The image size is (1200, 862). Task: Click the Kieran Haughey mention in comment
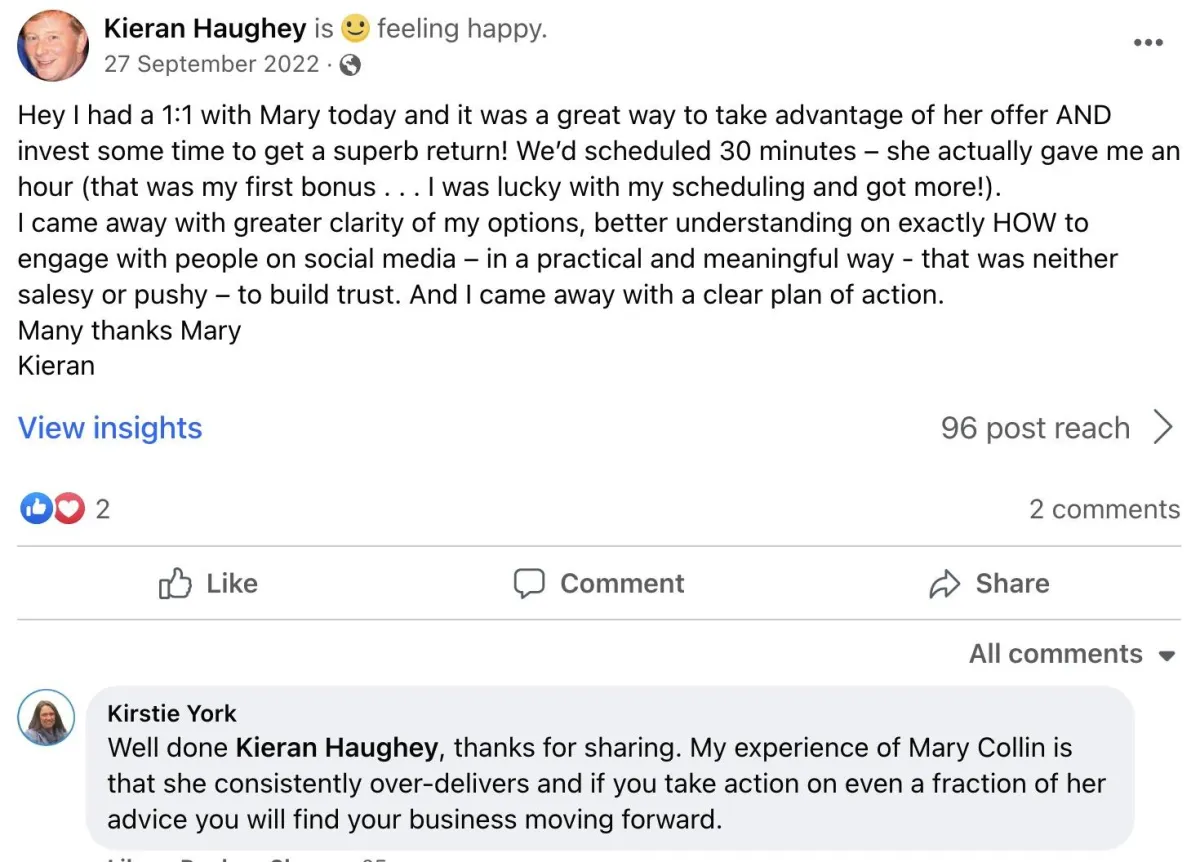click(x=337, y=747)
